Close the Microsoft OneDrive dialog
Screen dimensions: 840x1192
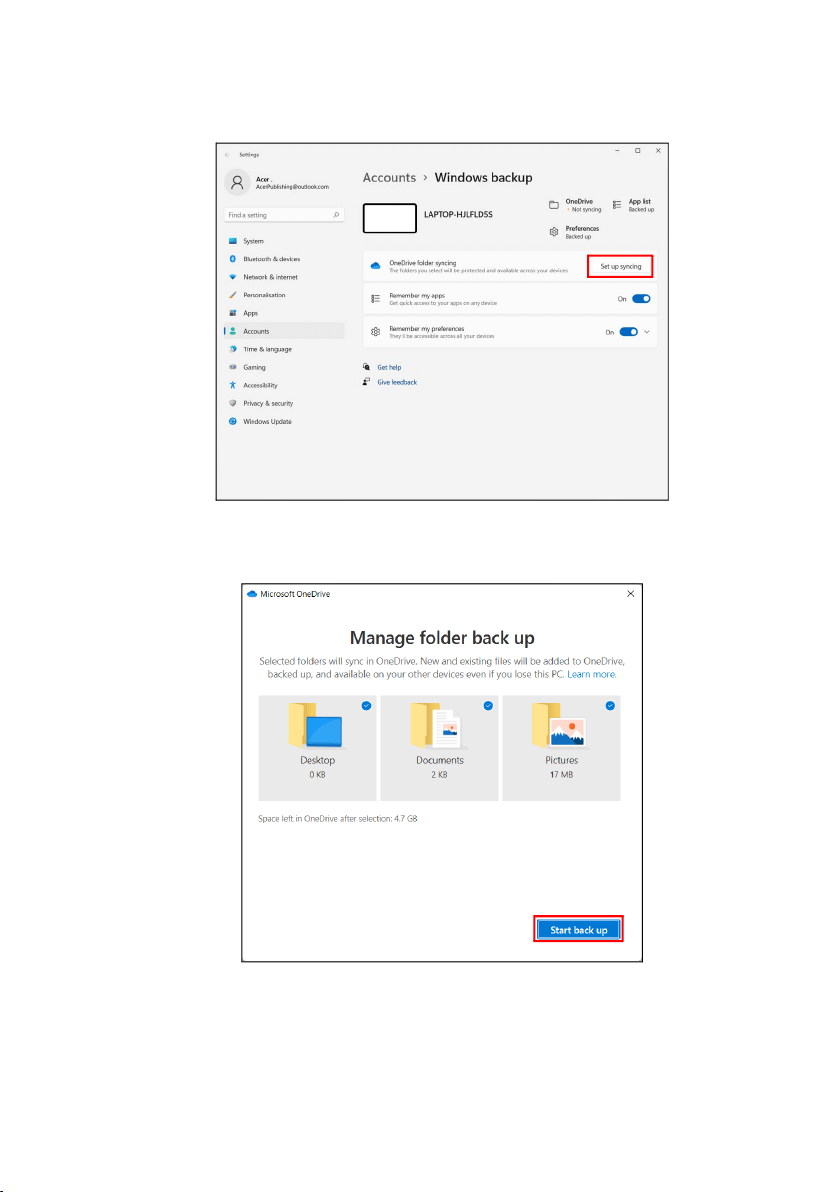coord(630,594)
